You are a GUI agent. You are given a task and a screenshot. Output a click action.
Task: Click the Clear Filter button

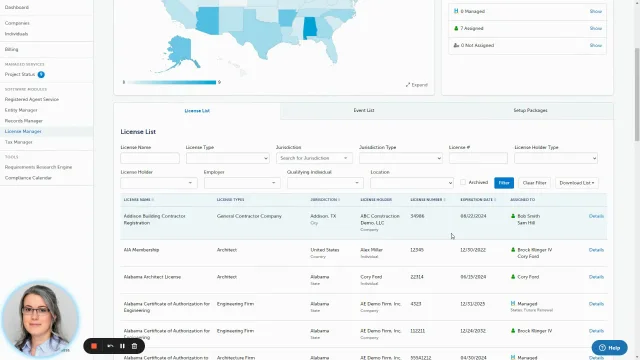point(534,183)
